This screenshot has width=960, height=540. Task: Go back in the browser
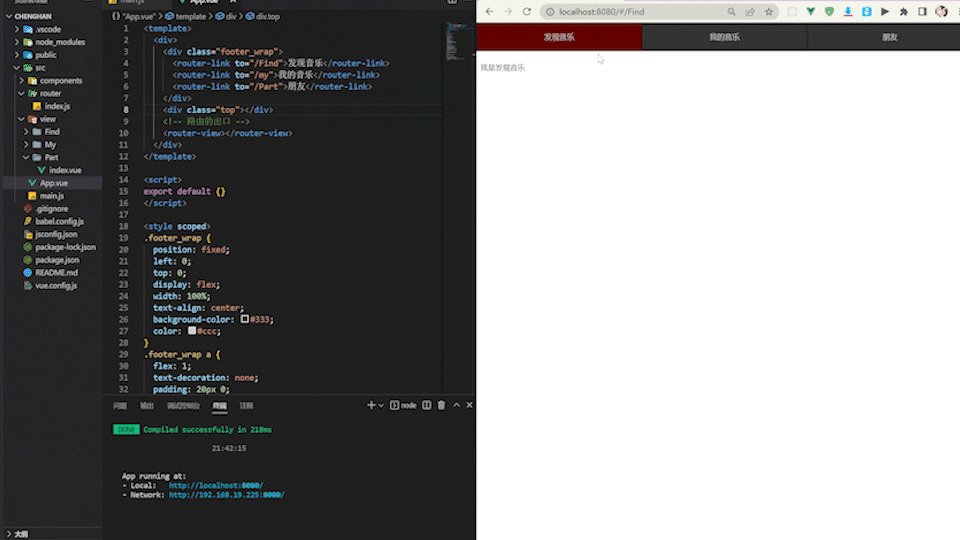[489, 12]
